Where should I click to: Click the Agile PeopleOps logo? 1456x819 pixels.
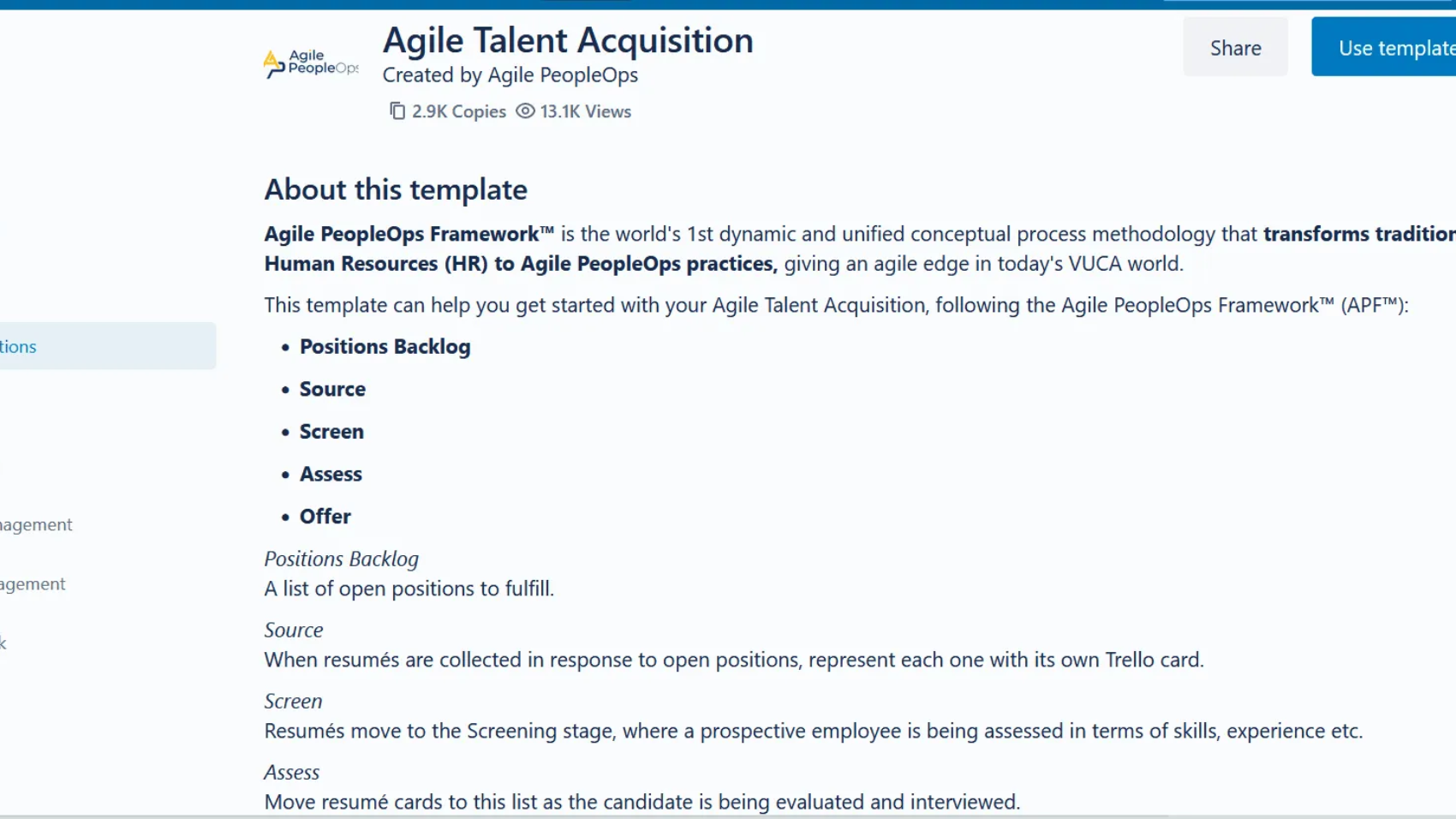310,63
